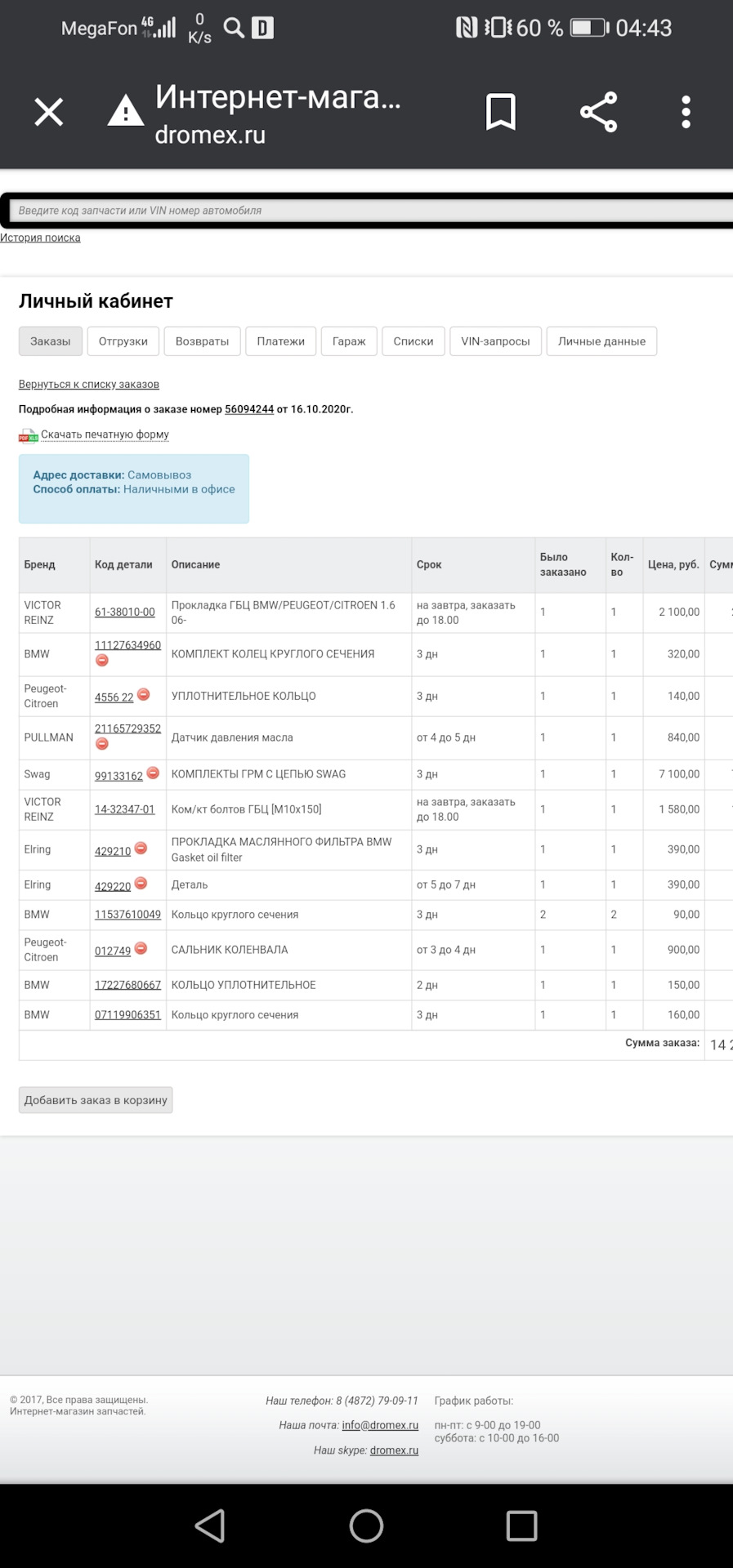This screenshot has height=1568, width=733.
Task: Open История поиска link
Action: [x=40, y=238]
